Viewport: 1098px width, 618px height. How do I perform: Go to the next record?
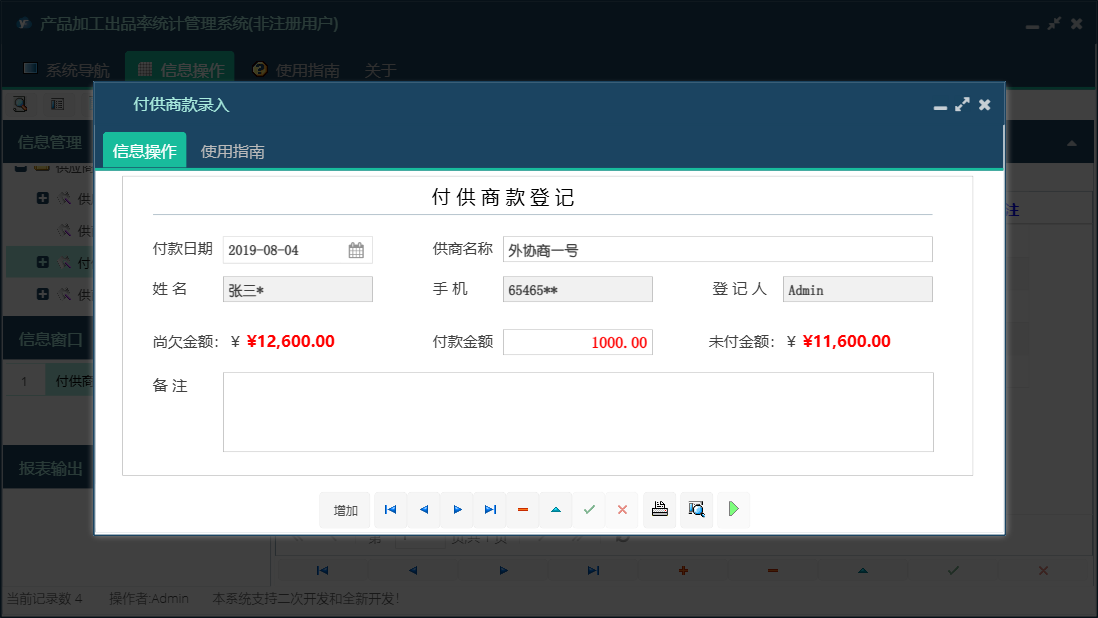(457, 510)
